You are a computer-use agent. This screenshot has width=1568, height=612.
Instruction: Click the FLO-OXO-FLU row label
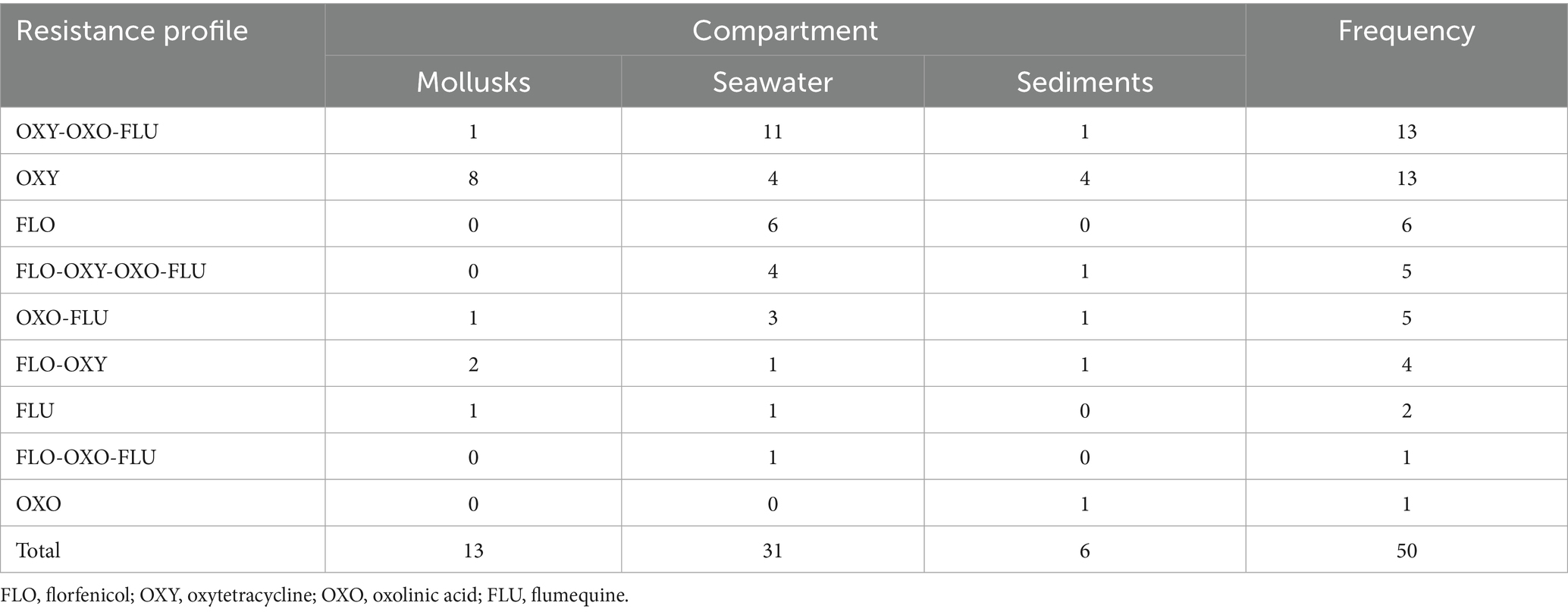point(86,457)
